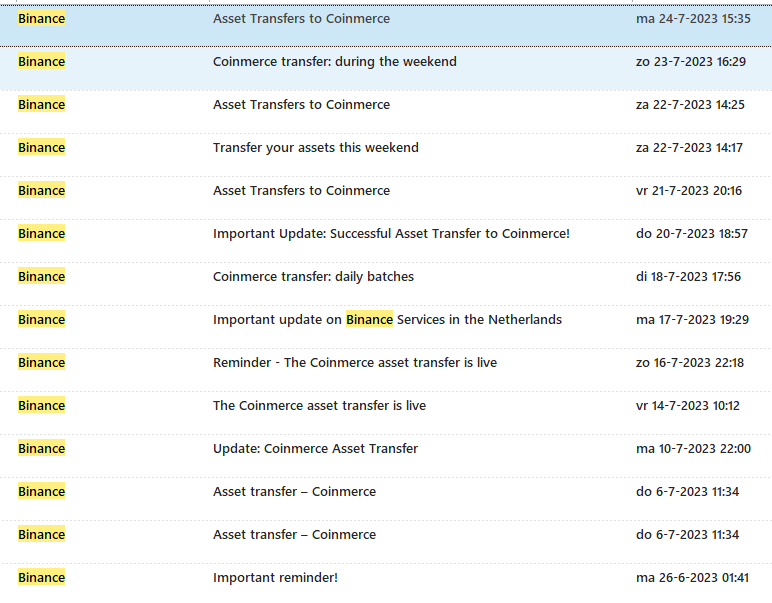Select 'Asset Transfers to Coinmerce' from 24-7-2023
Screen dimensions: 772x603
coord(301,19)
